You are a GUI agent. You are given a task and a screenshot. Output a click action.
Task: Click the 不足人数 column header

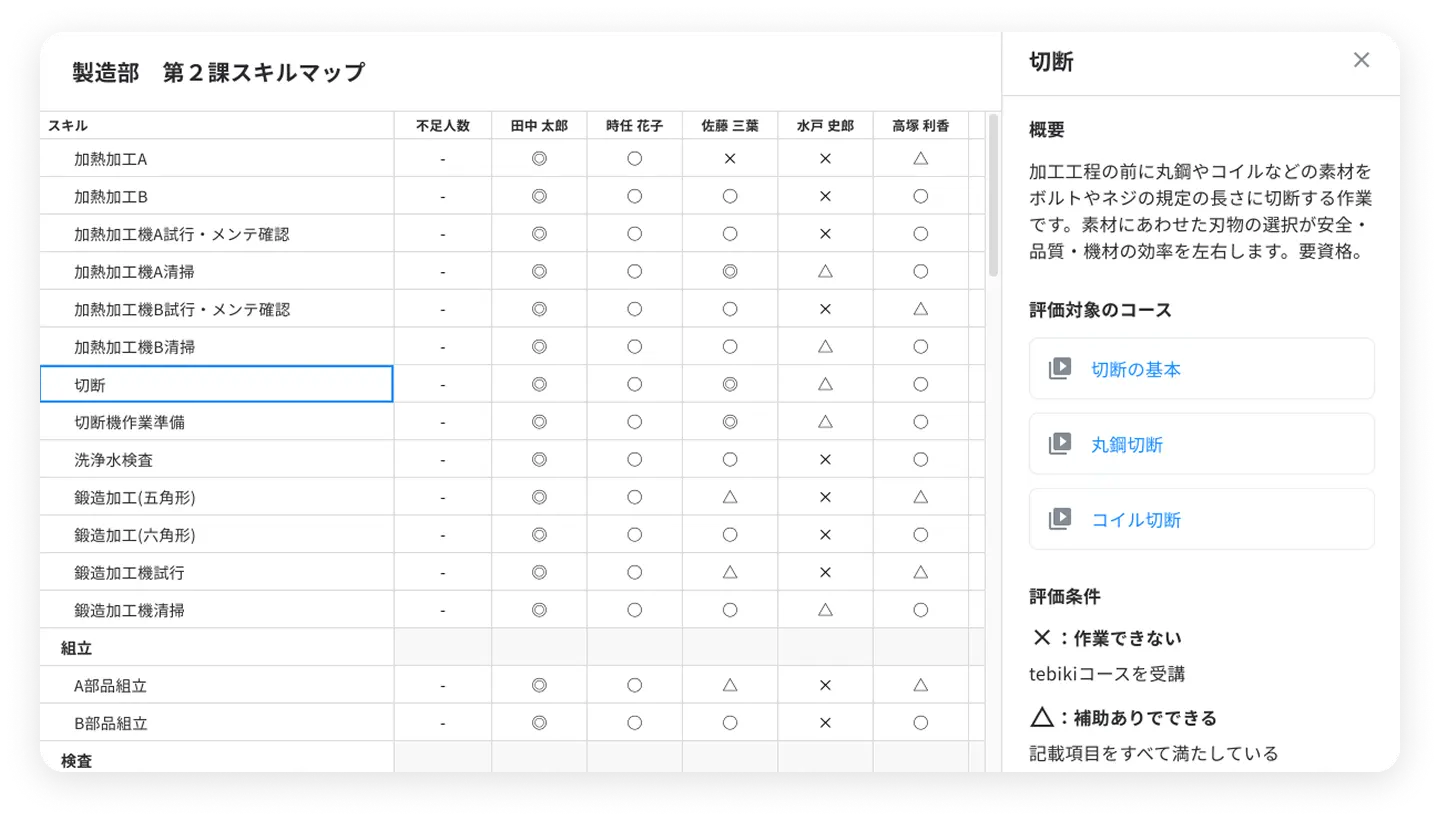(x=443, y=126)
